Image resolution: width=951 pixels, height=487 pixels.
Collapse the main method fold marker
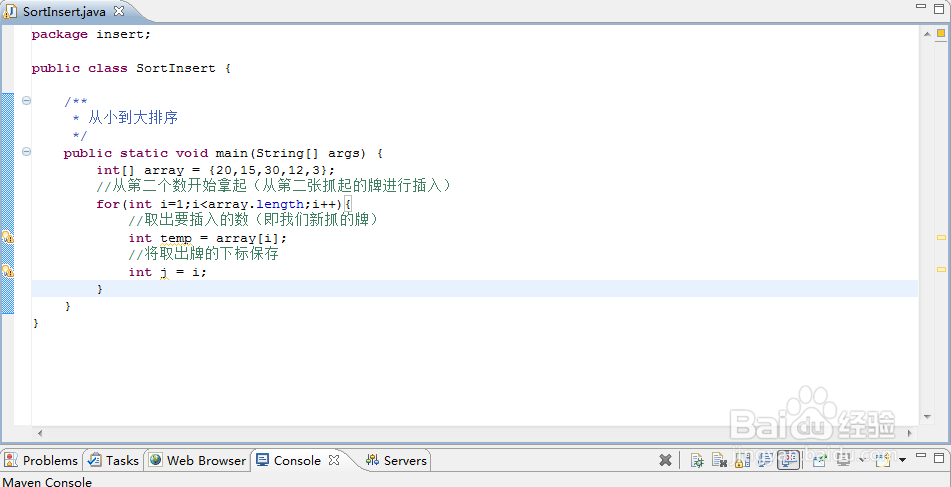(26, 152)
